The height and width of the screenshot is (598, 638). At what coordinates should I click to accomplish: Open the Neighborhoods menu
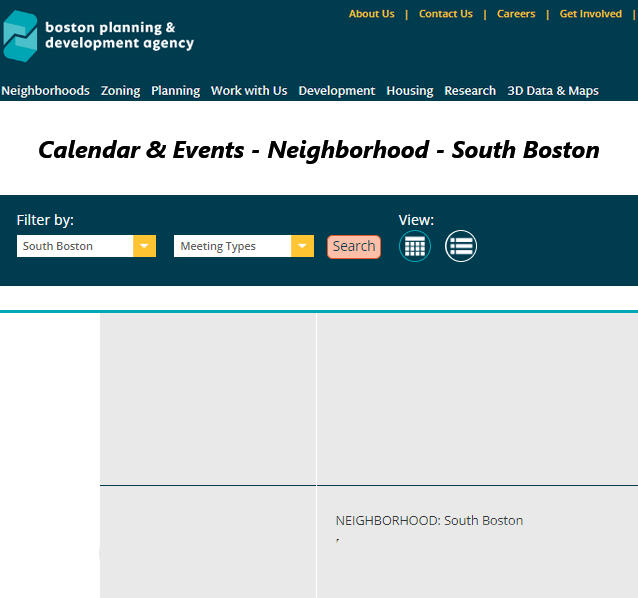45,90
